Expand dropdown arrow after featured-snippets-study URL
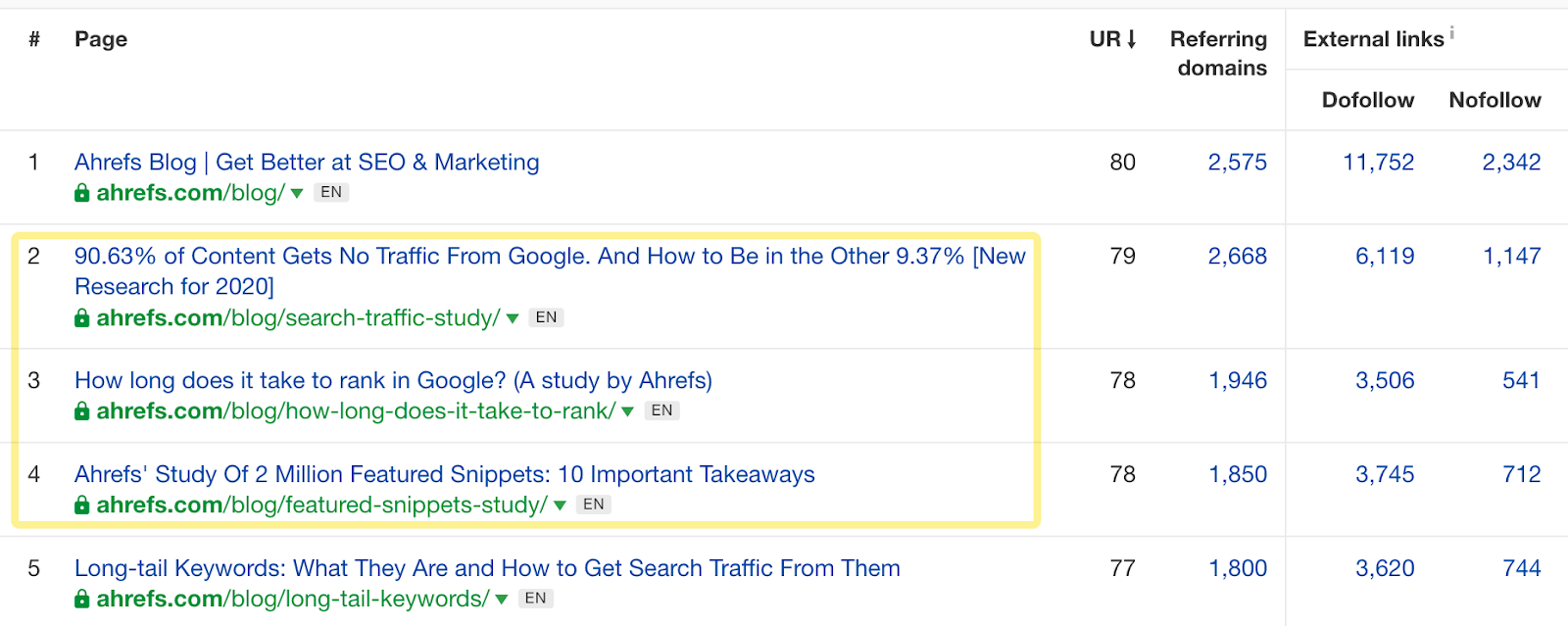Screen dimensions: 1568x626 (560, 506)
